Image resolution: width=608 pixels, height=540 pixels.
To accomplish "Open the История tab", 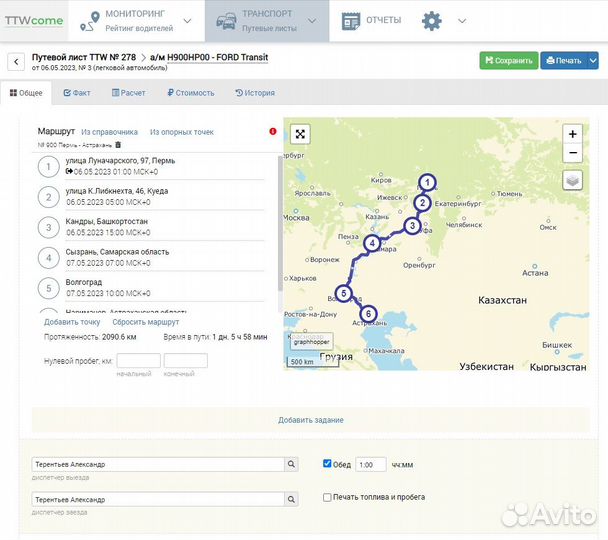I will 255,93.
